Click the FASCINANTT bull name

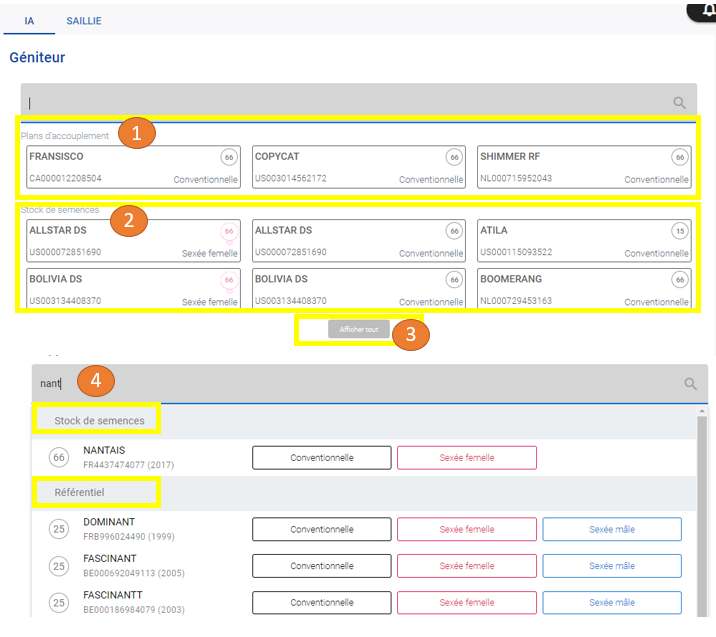coord(113,595)
